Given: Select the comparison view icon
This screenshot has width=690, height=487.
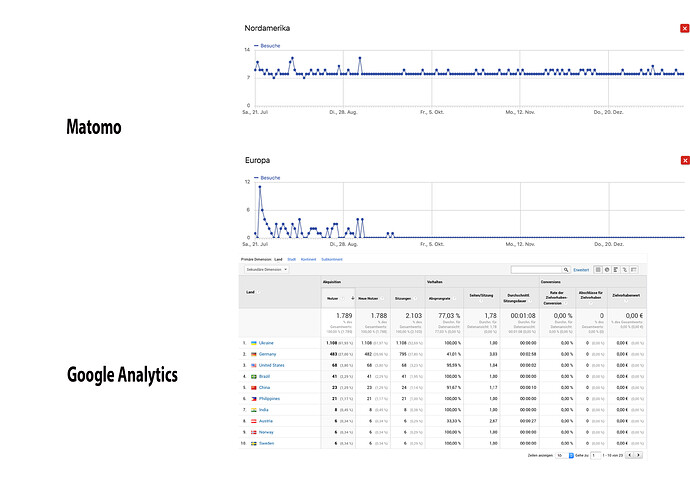Looking at the screenshot, I should coord(624,270).
